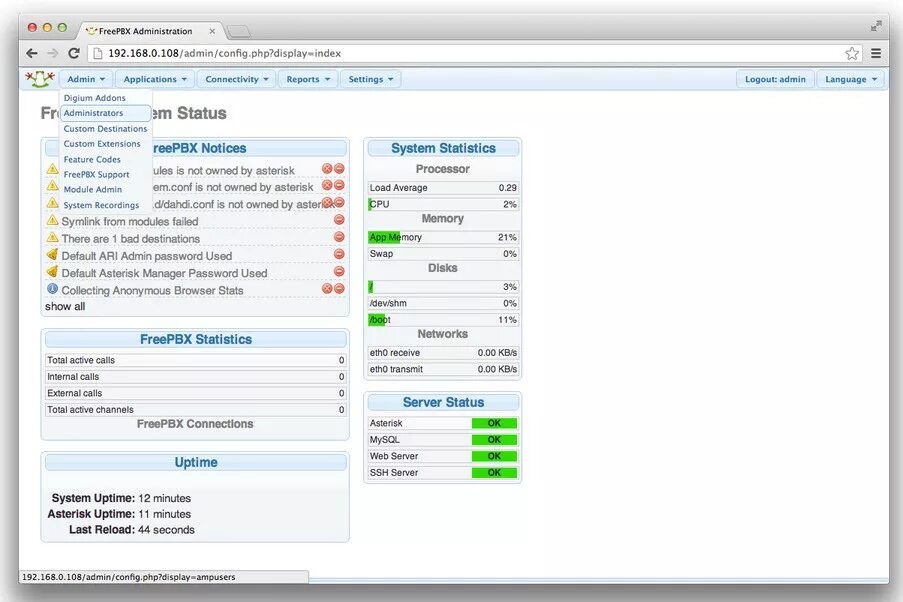Expand the Reports dropdown menu

point(308,79)
